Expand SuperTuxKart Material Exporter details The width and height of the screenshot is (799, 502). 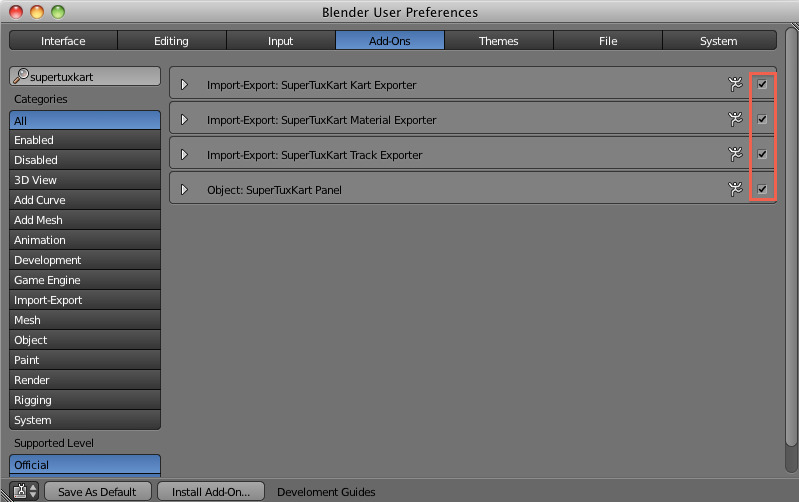(x=184, y=120)
